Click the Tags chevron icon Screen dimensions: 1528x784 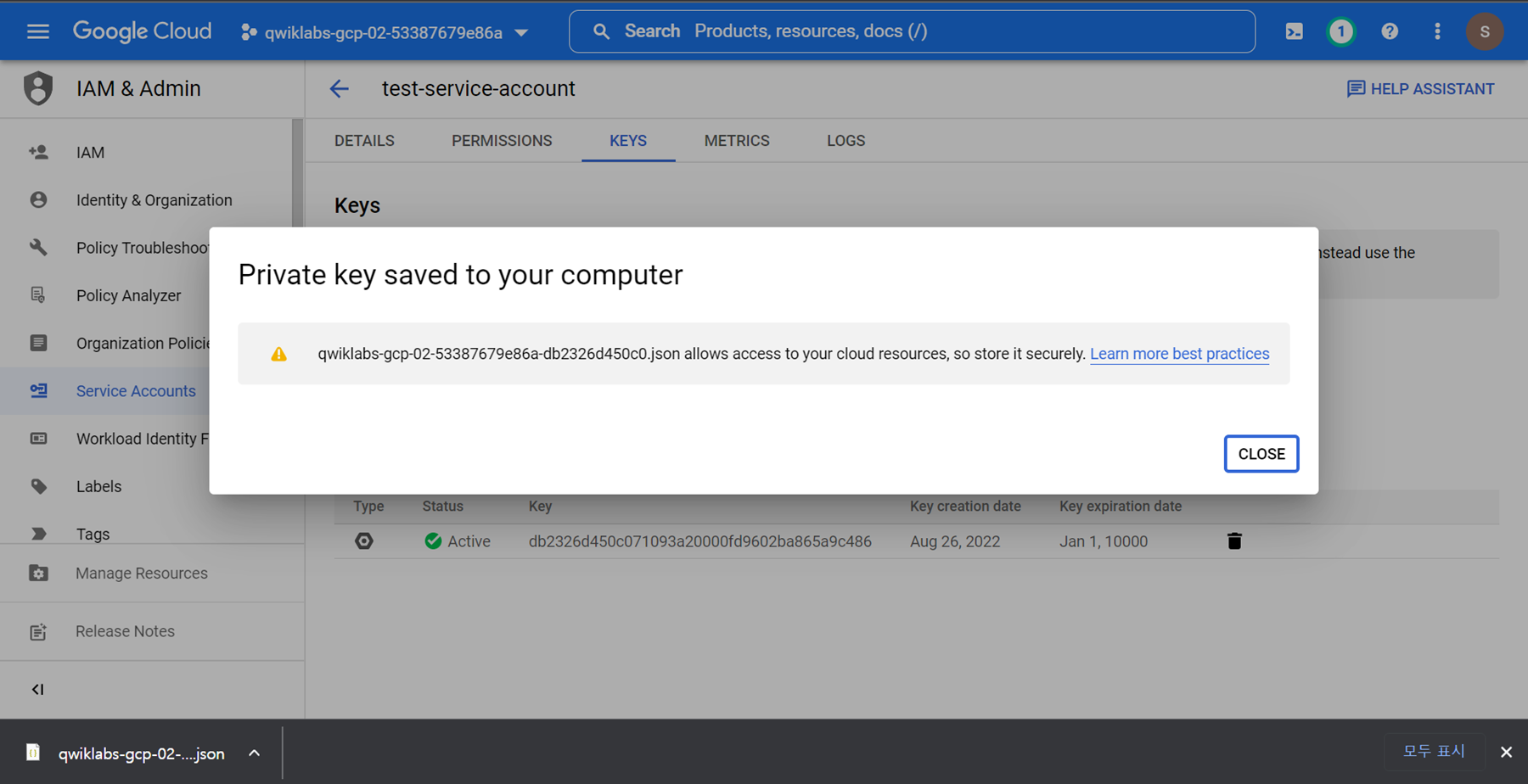point(38,534)
